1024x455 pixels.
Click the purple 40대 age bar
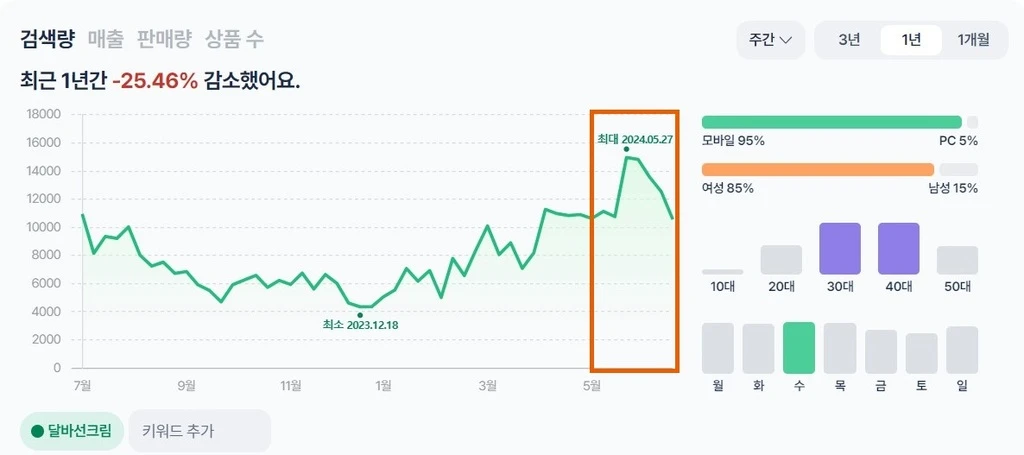click(x=898, y=249)
